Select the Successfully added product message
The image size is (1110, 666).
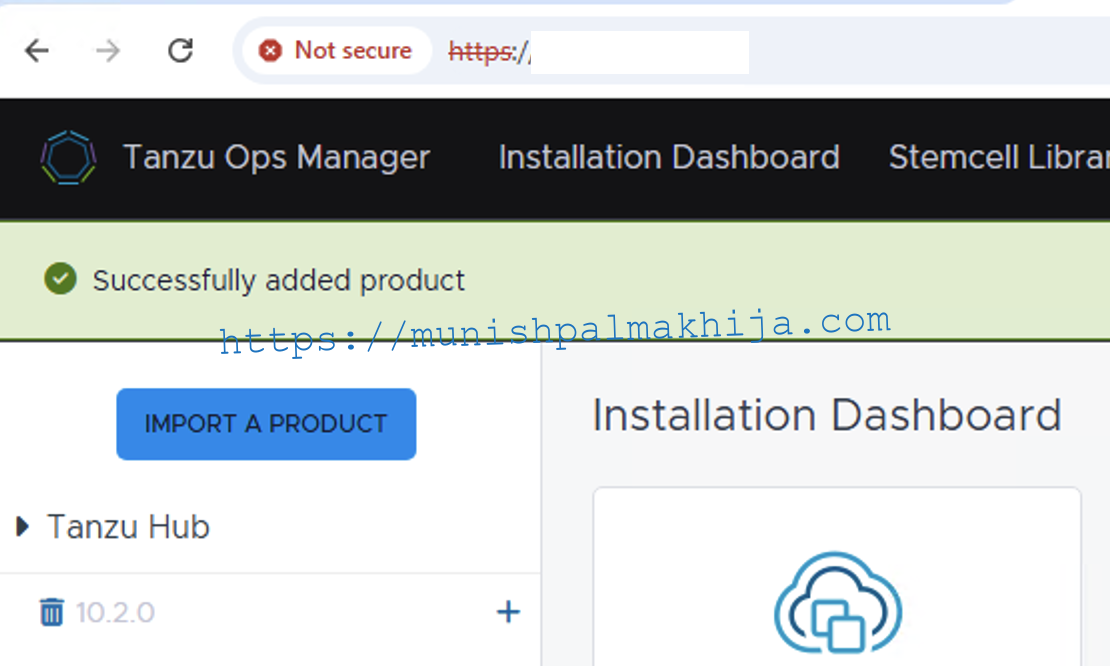pos(279,280)
